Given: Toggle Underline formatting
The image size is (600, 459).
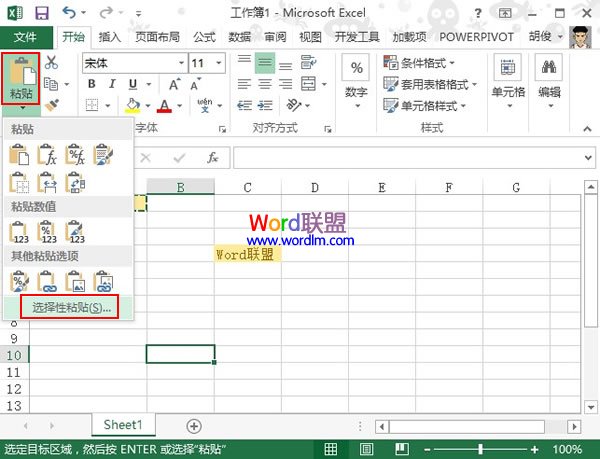Looking at the screenshot, I should [133, 84].
